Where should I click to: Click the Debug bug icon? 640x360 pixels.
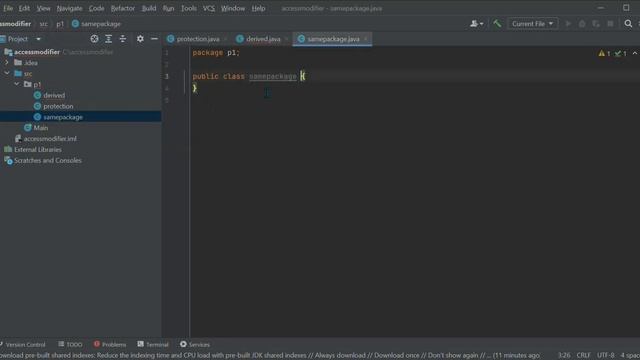(582, 24)
